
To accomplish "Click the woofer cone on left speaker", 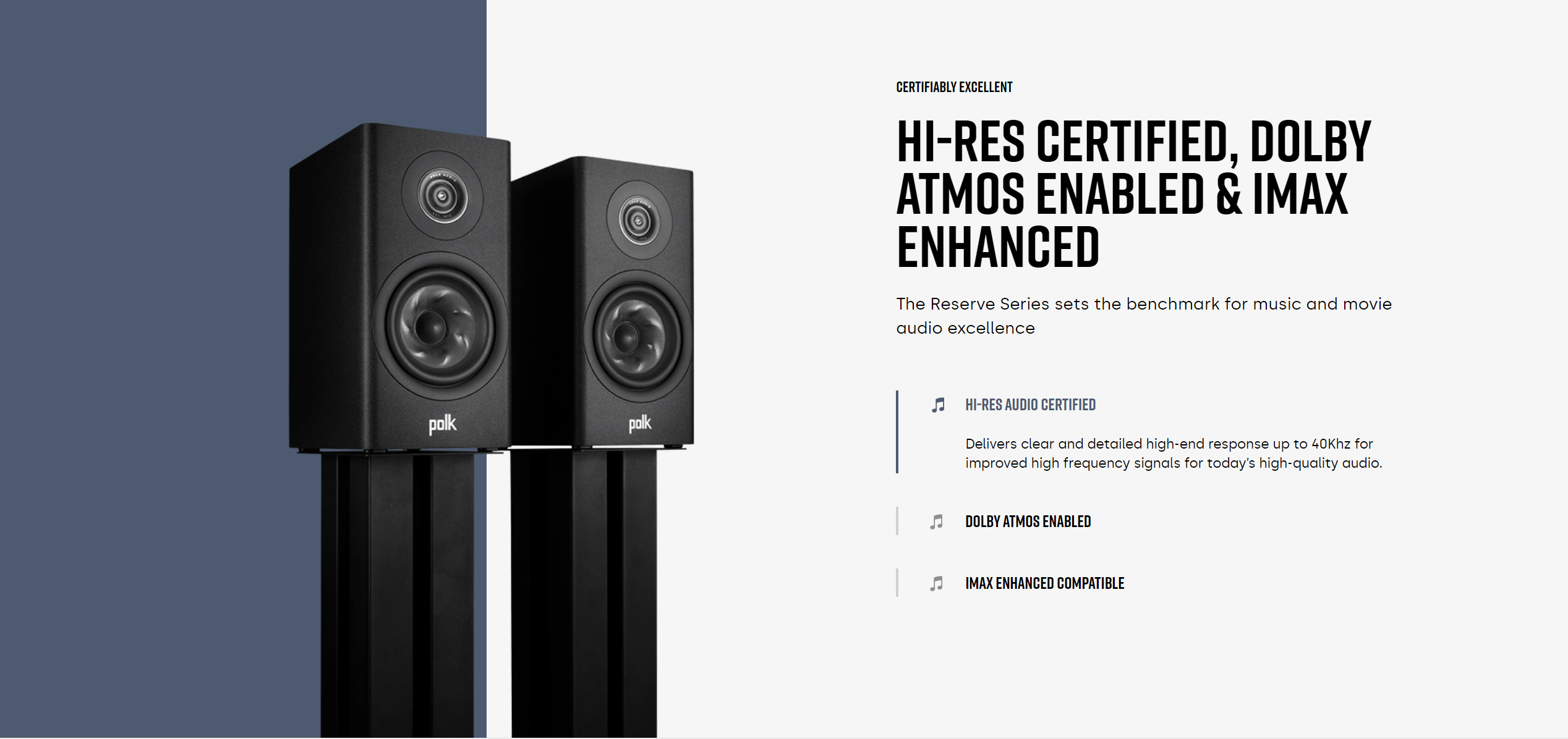I will 439,326.
